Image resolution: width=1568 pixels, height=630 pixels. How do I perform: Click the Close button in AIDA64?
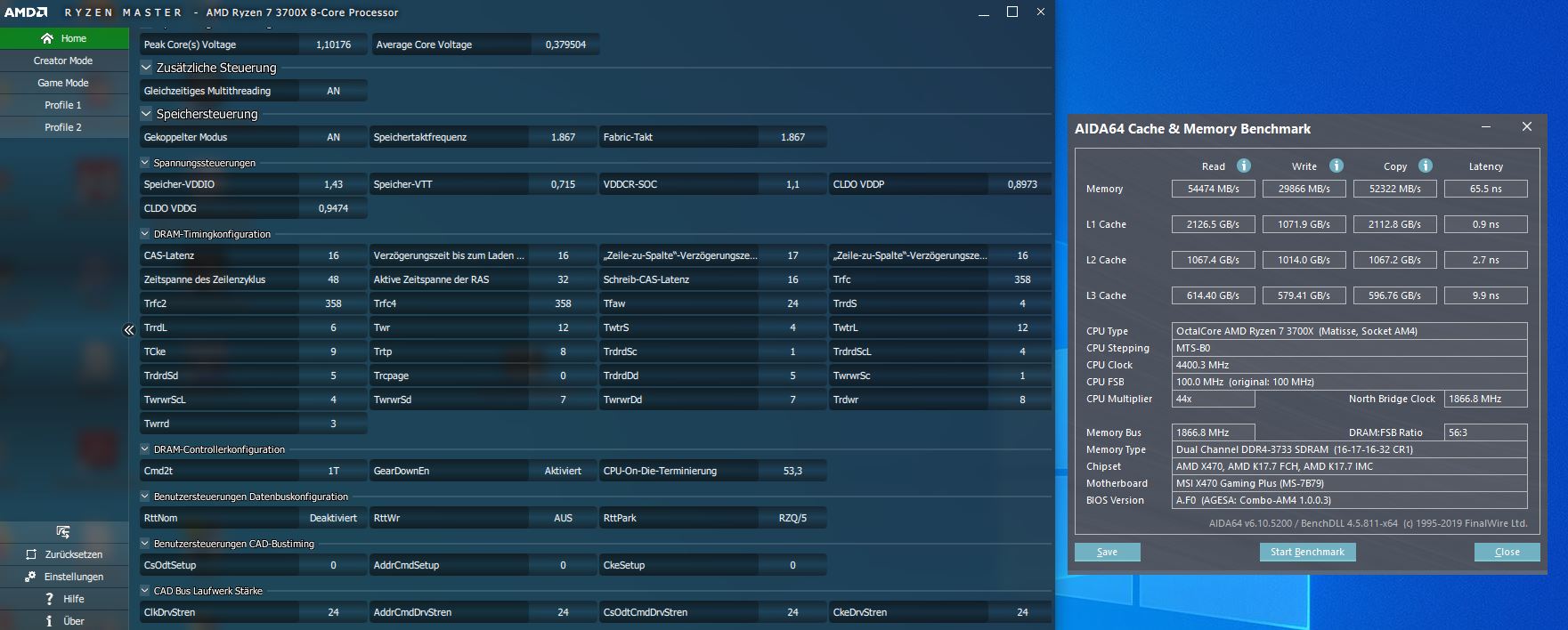coord(1507,552)
